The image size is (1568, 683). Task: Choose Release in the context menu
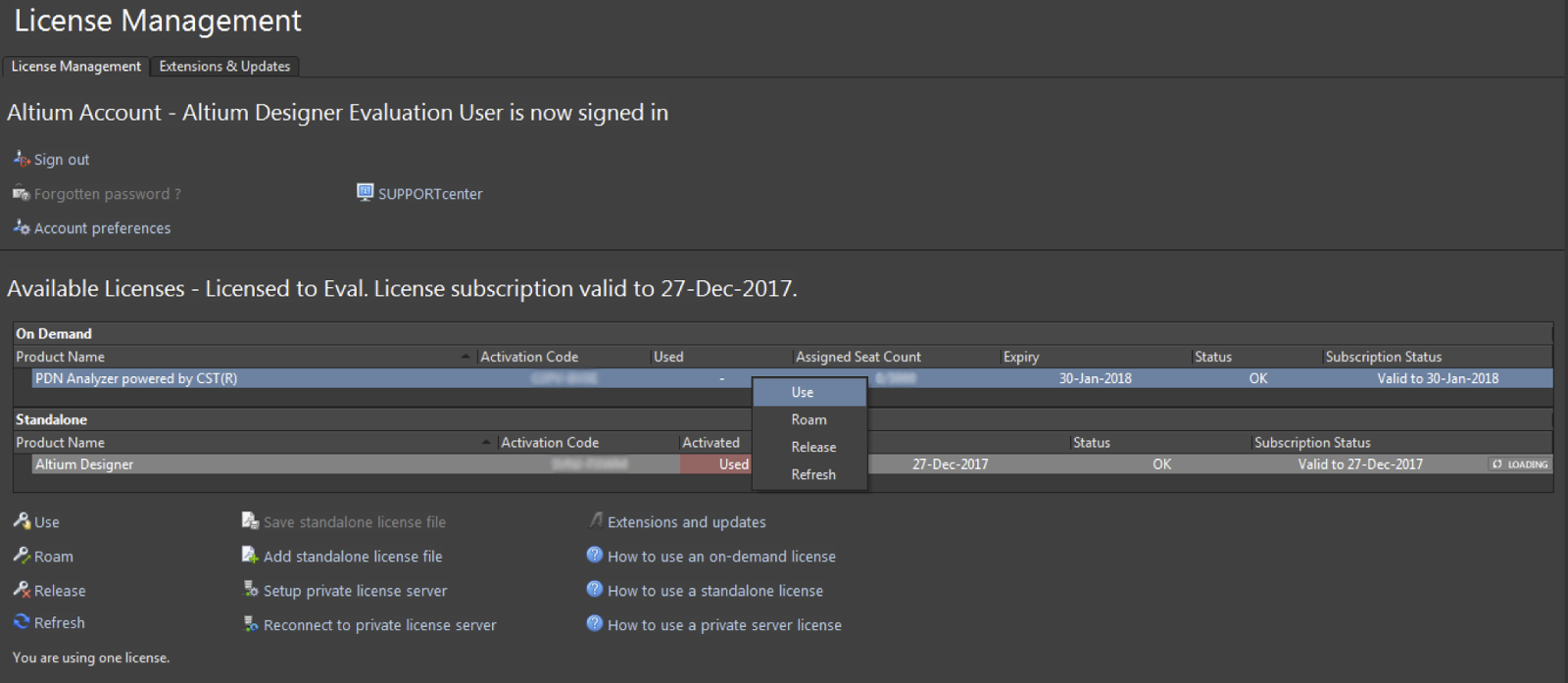(813, 447)
